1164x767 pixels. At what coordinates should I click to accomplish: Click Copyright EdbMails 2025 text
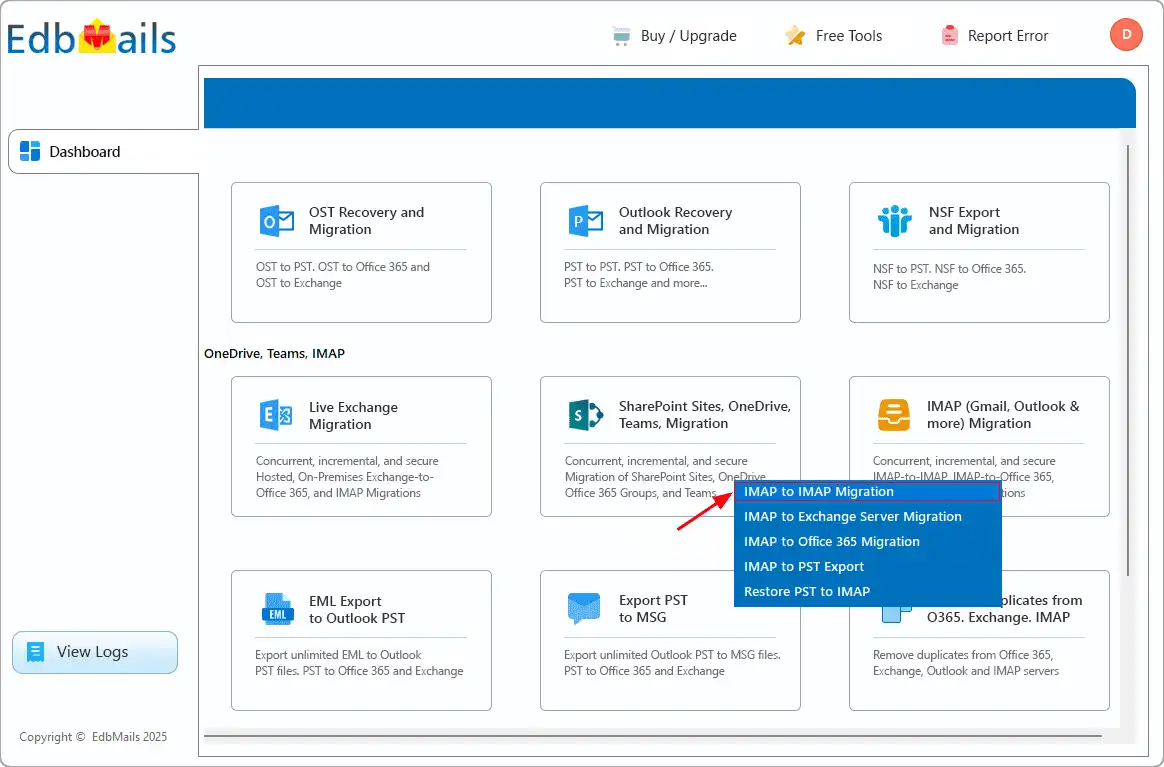(x=93, y=737)
